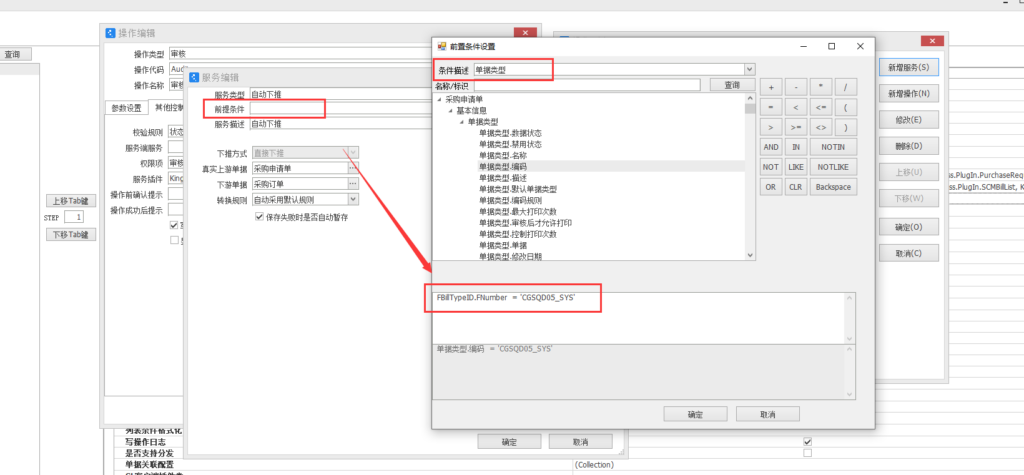Collapse the 采购申请单 tree node
The image size is (1024, 475).
[440, 99]
